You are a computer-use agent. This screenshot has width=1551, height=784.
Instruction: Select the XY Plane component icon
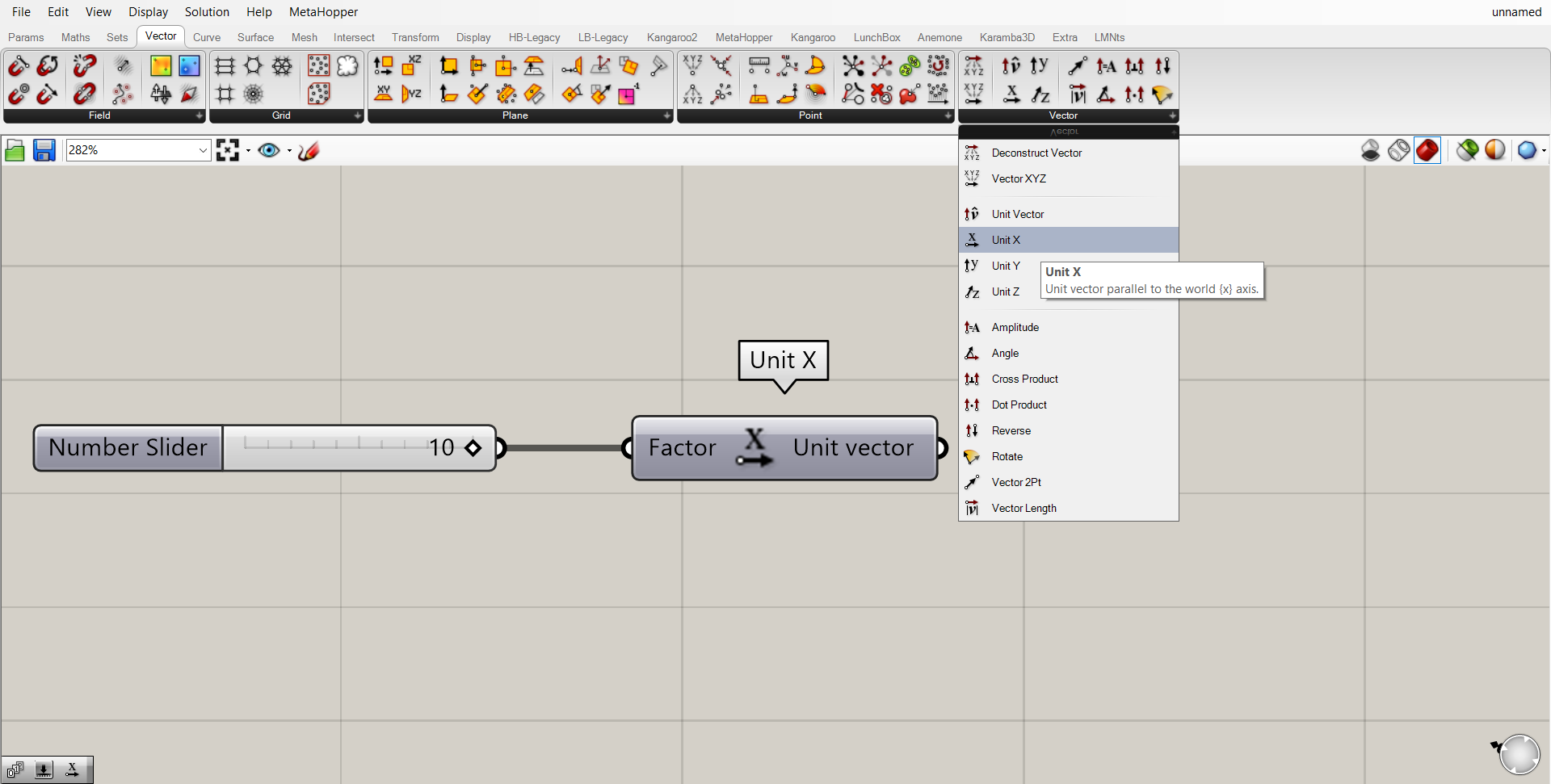coord(384,94)
